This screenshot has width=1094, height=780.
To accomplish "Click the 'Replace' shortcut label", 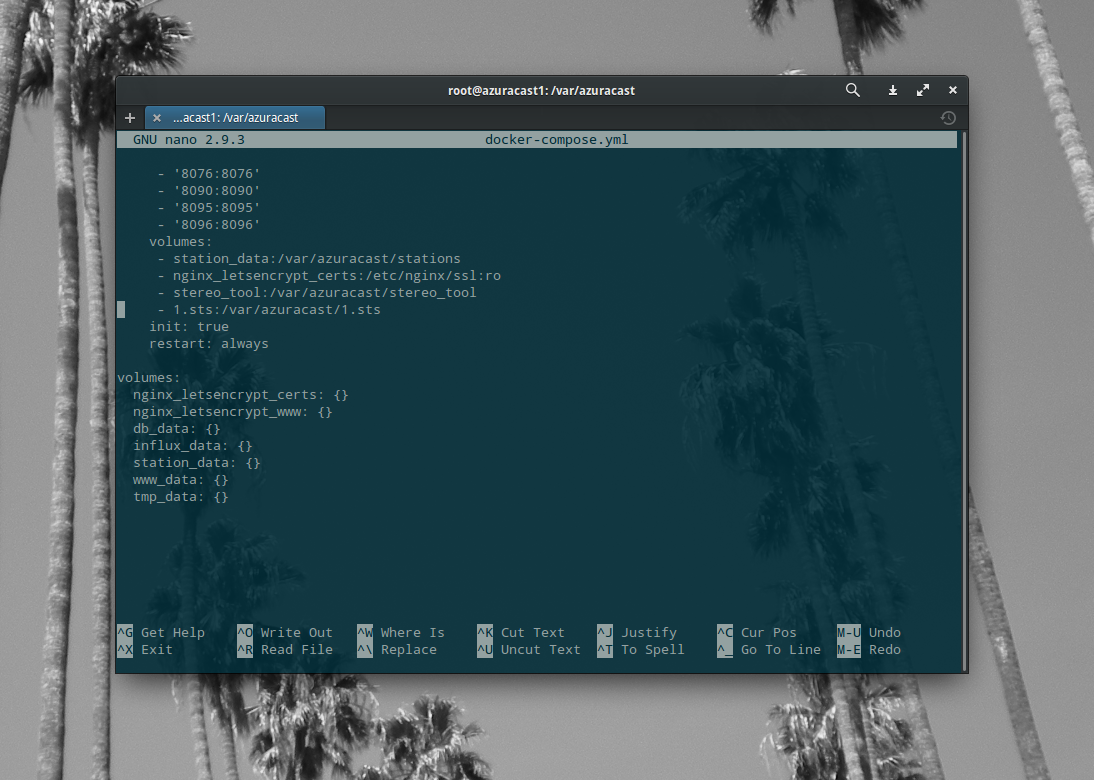I will pos(407,649).
